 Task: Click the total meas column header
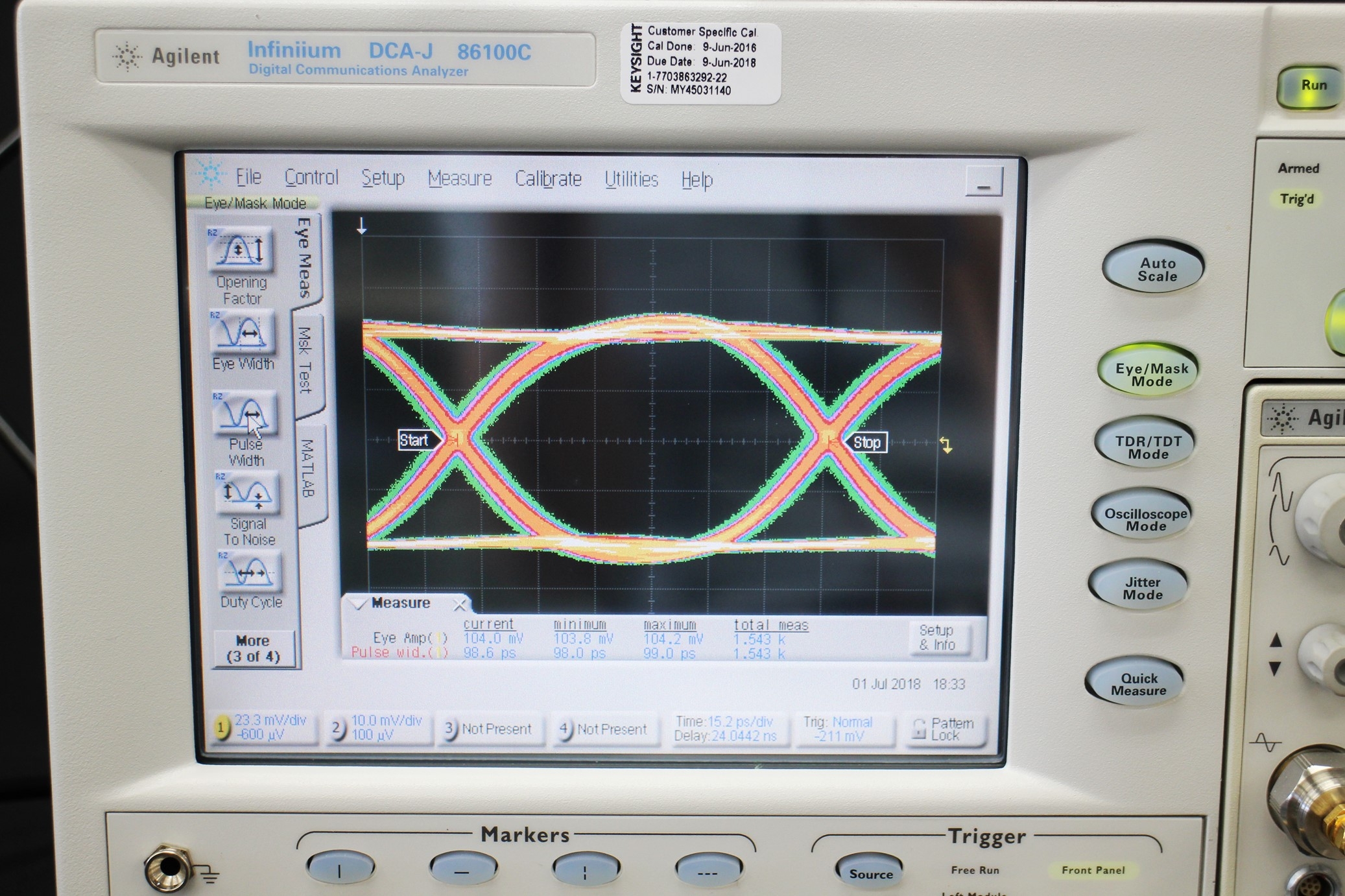(x=770, y=625)
